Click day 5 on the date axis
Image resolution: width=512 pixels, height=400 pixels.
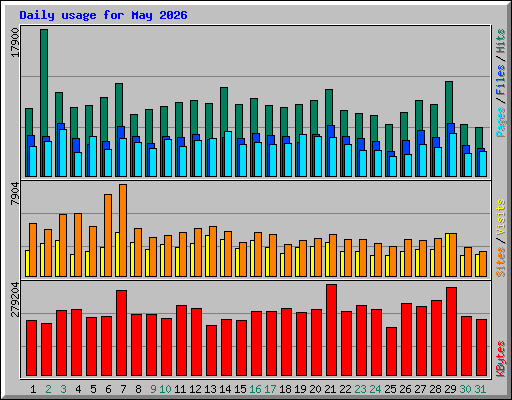[x=93, y=389]
